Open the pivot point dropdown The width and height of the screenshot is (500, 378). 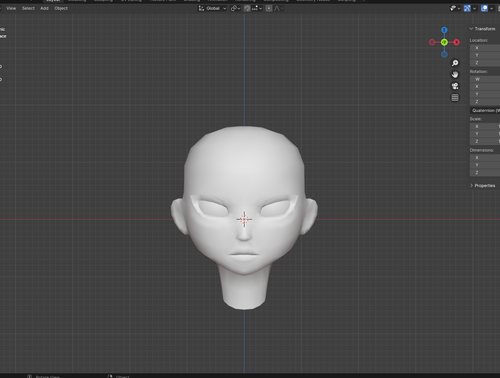tap(235, 8)
